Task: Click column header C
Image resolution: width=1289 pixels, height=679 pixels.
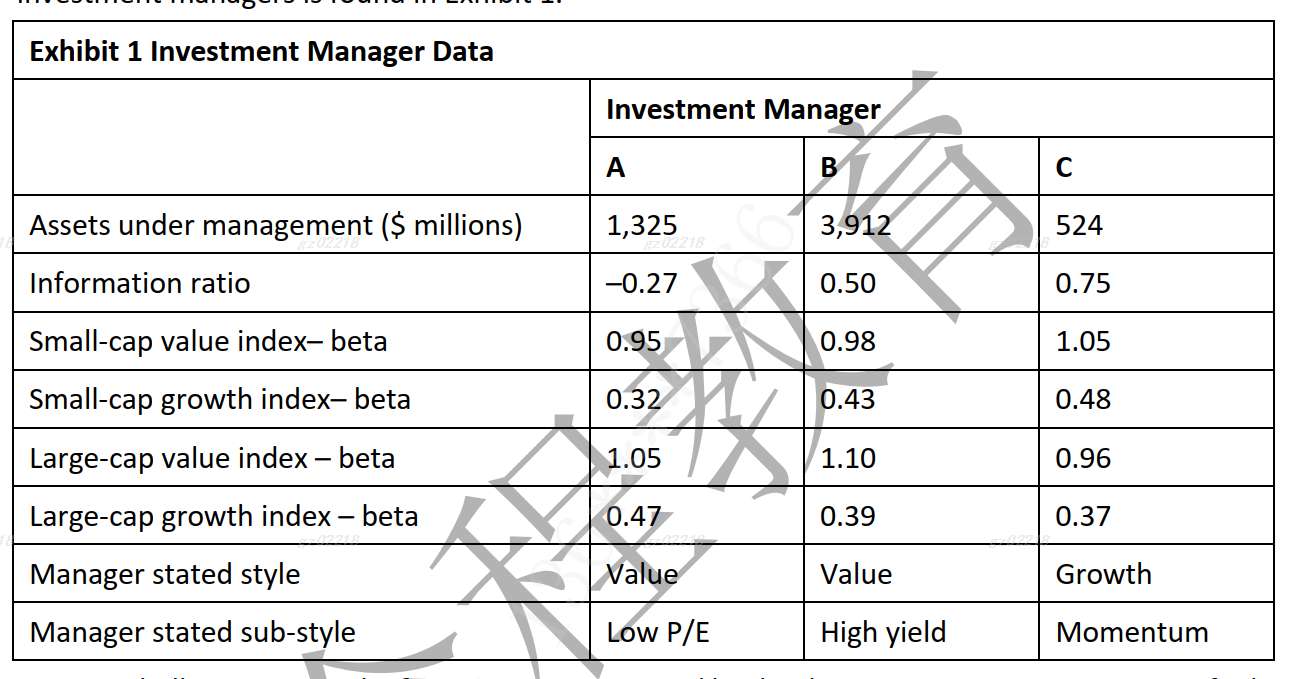Action: [1064, 167]
